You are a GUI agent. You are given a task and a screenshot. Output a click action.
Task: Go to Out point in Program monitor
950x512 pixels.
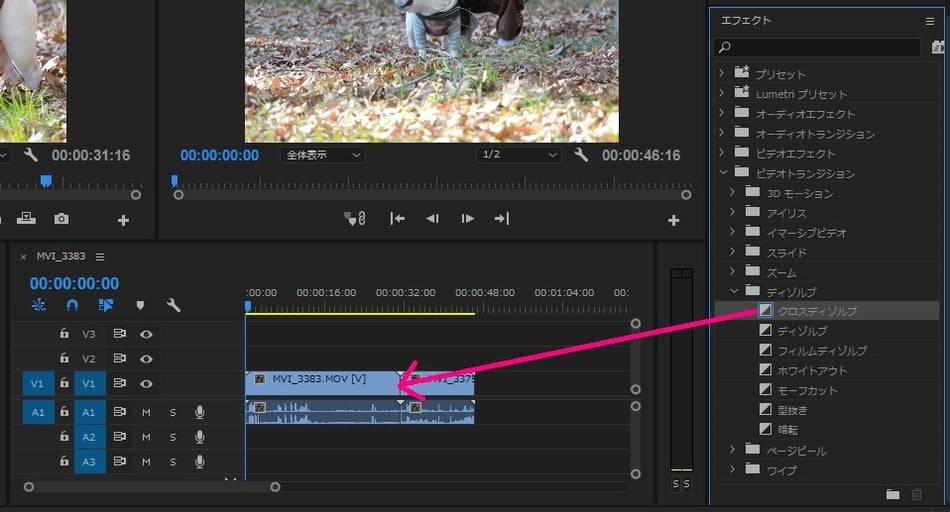pyautogui.click(x=502, y=219)
